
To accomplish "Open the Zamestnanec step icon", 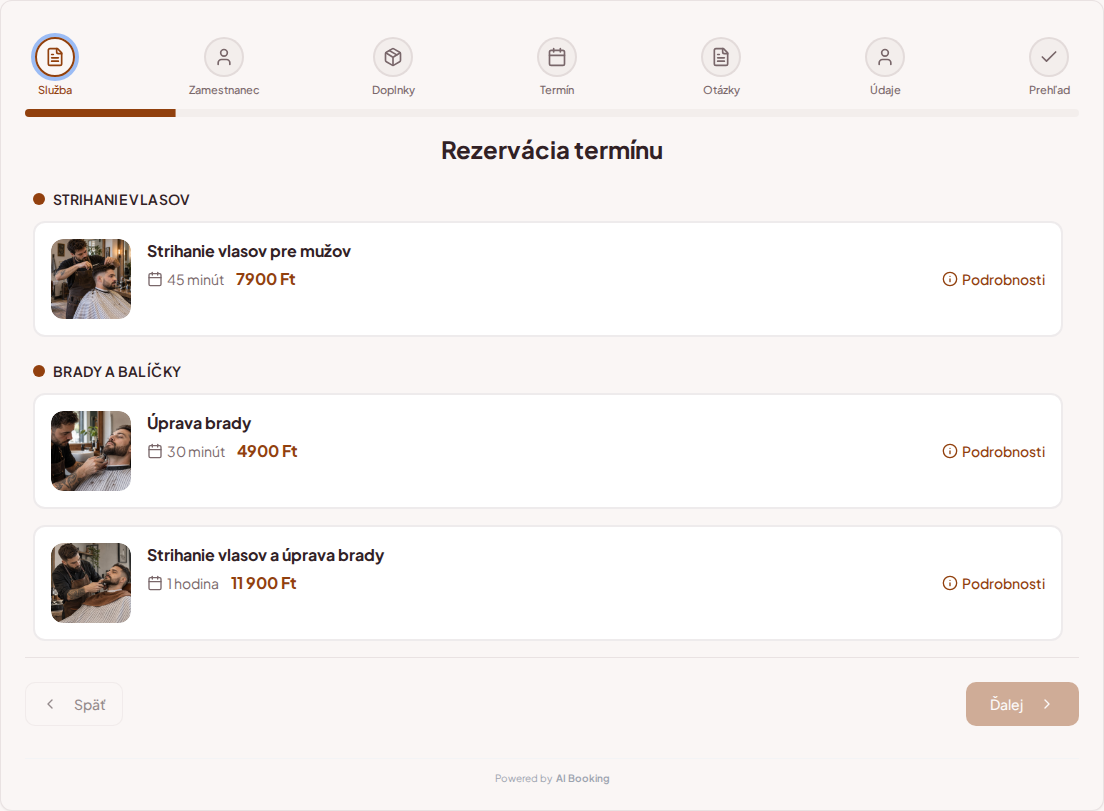I will (224, 57).
